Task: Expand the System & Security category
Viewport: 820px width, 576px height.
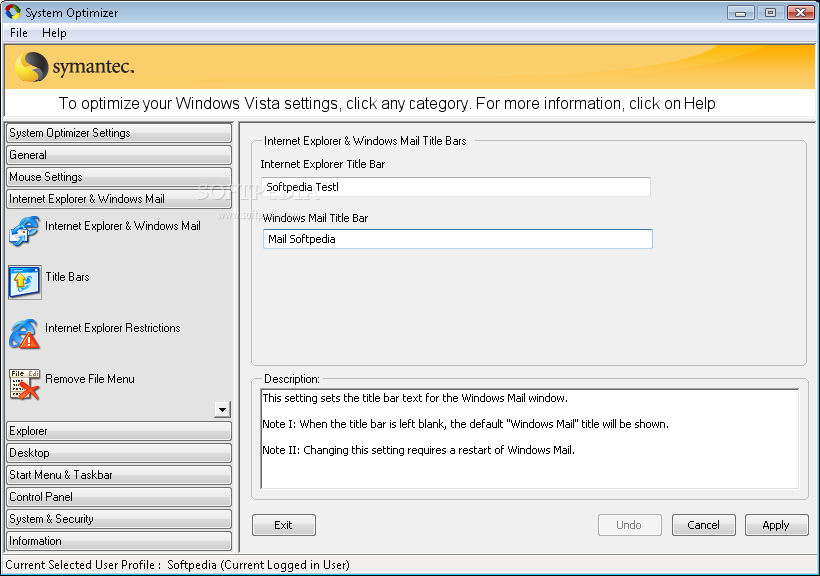Action: point(119,519)
